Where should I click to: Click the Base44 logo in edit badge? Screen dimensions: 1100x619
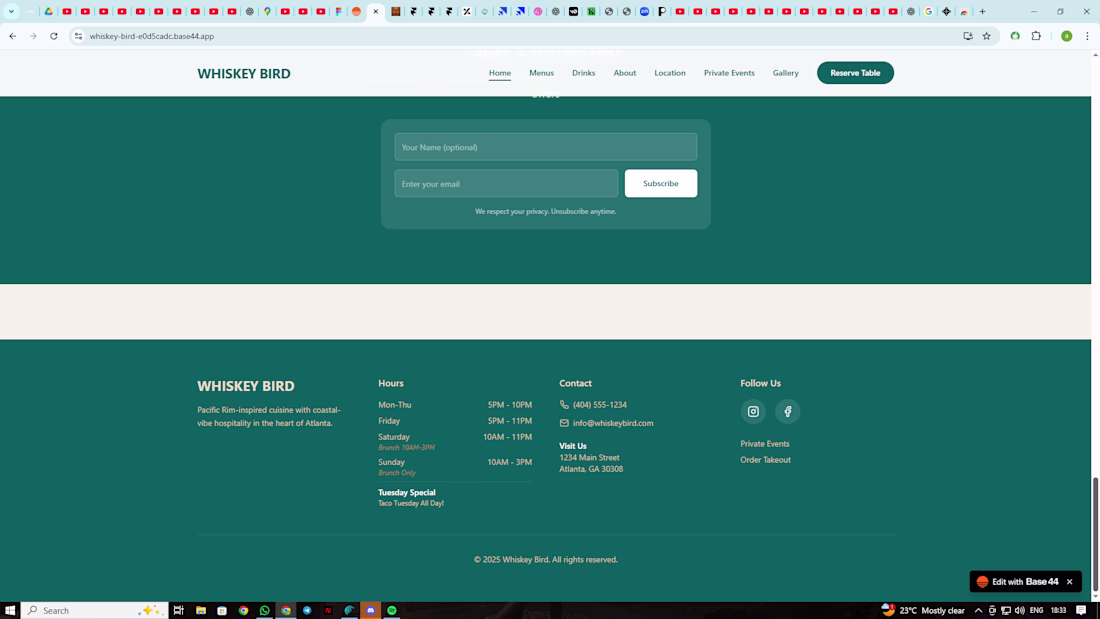[982, 582]
